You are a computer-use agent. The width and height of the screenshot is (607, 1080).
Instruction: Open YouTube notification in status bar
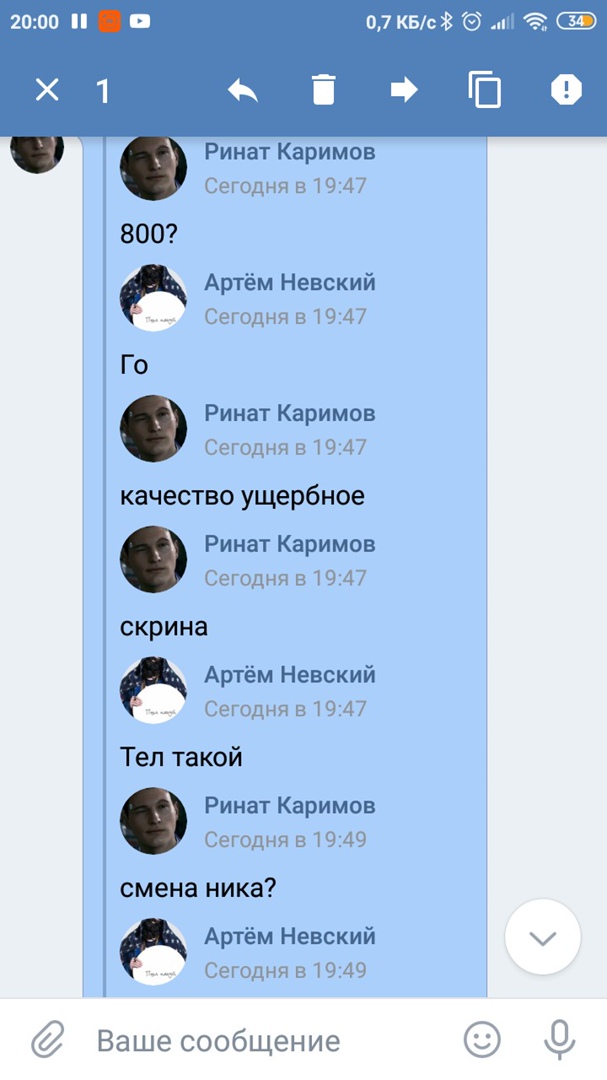[x=140, y=22]
